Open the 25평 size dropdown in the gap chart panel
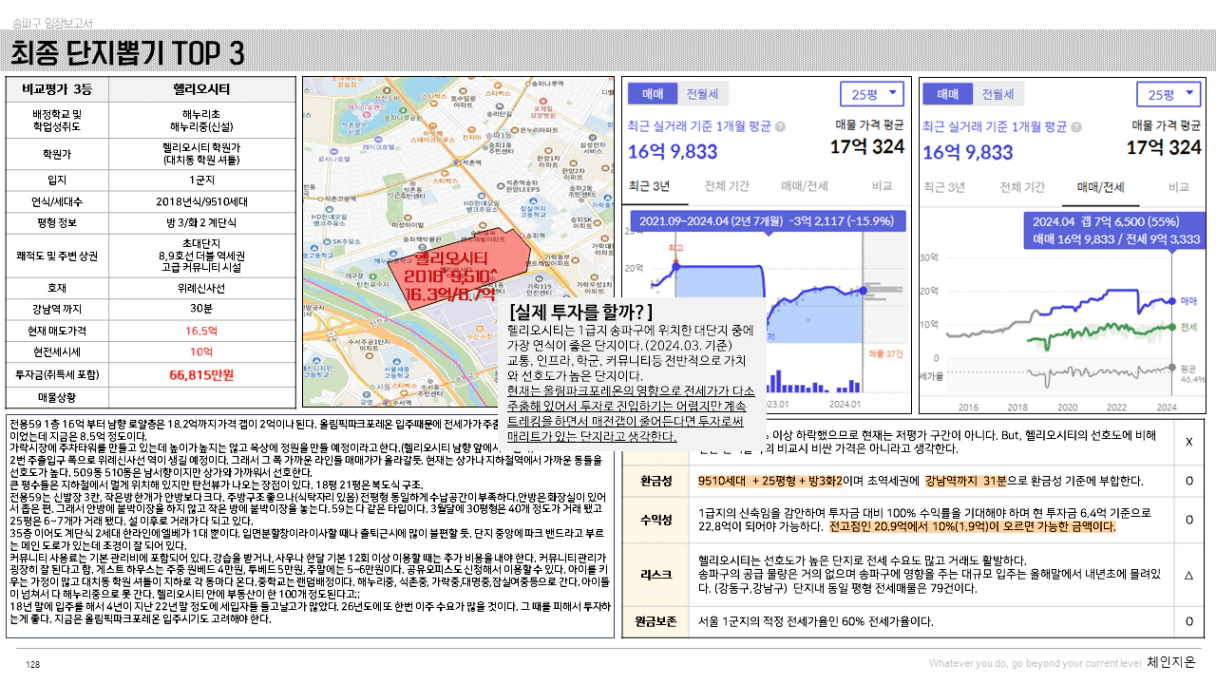Image resolution: width=1216 pixels, height=684 pixels. coord(1169,94)
